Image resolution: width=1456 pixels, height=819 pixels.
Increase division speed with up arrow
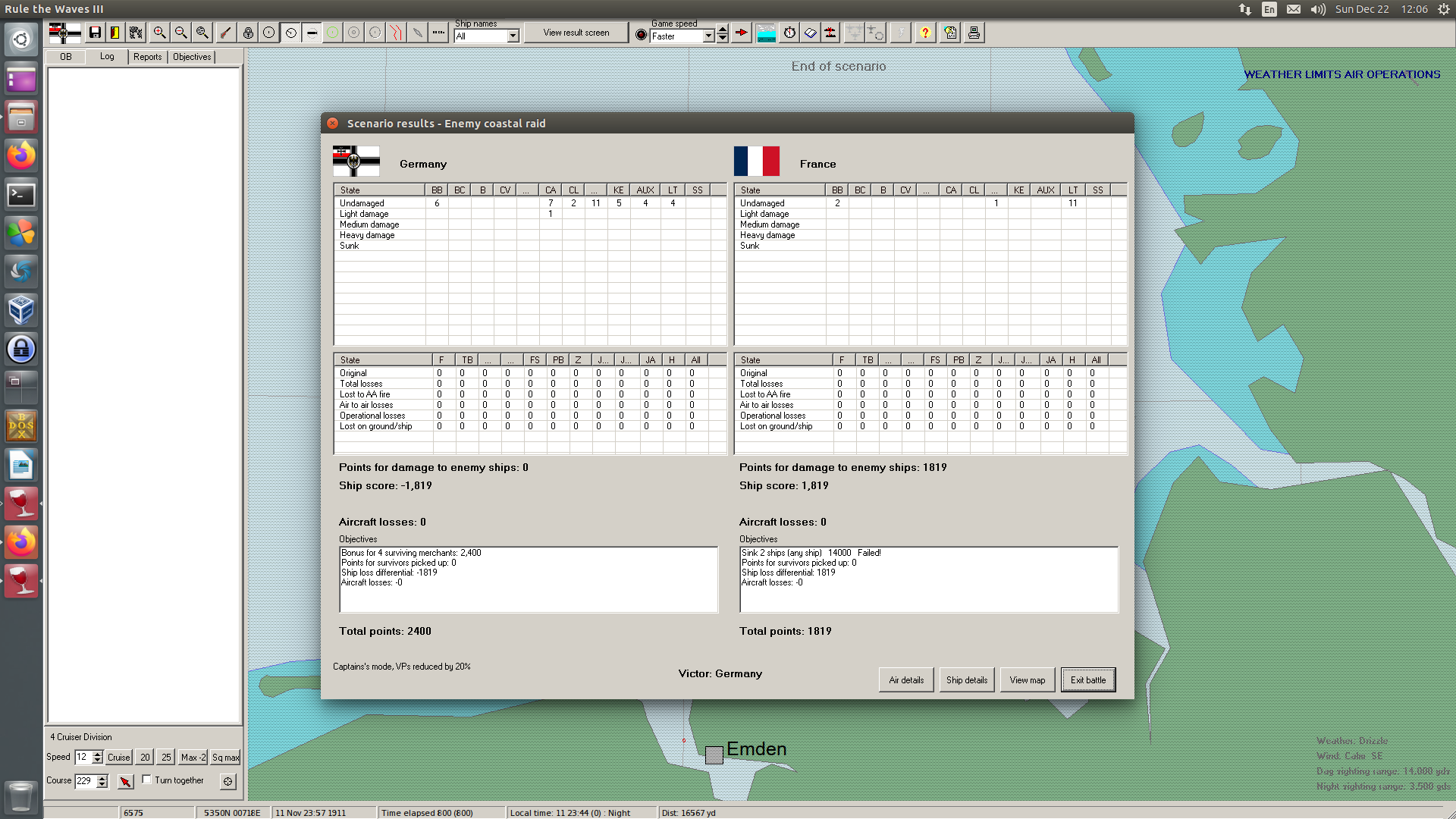click(97, 754)
